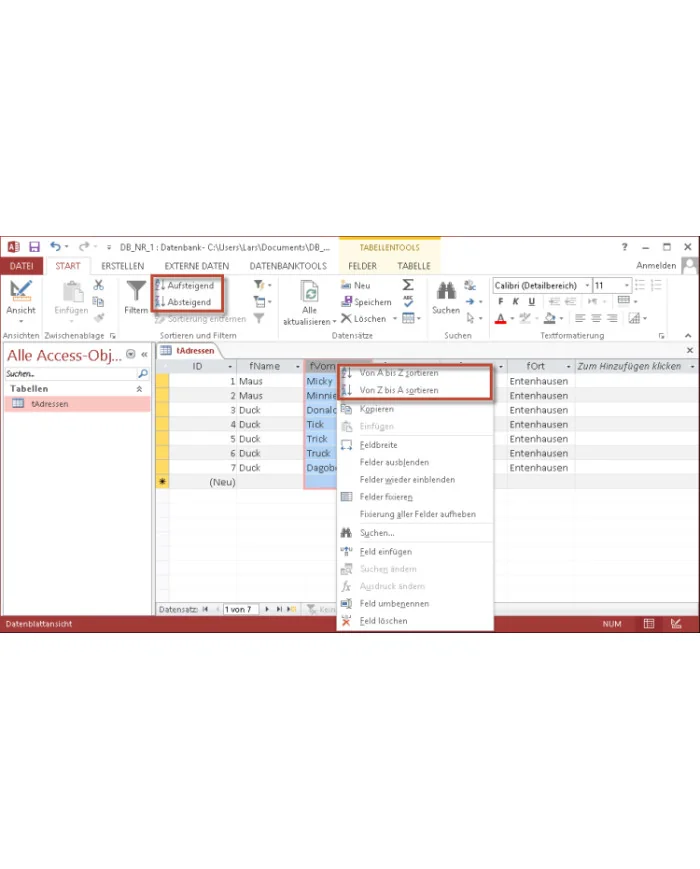The image size is (700, 869).
Task: Switch to the ERSTELLEN tab
Action: tap(122, 266)
